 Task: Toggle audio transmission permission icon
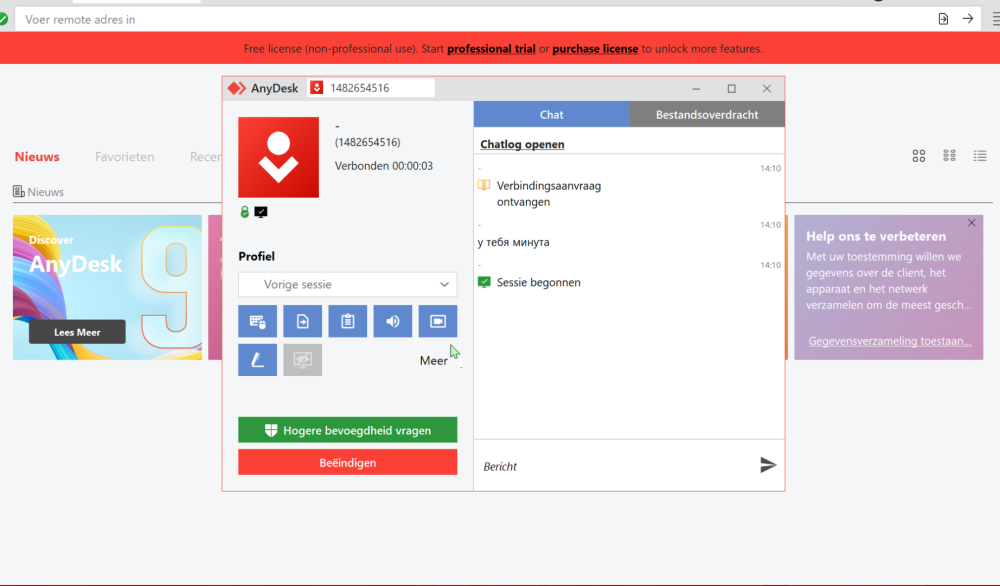(x=393, y=321)
